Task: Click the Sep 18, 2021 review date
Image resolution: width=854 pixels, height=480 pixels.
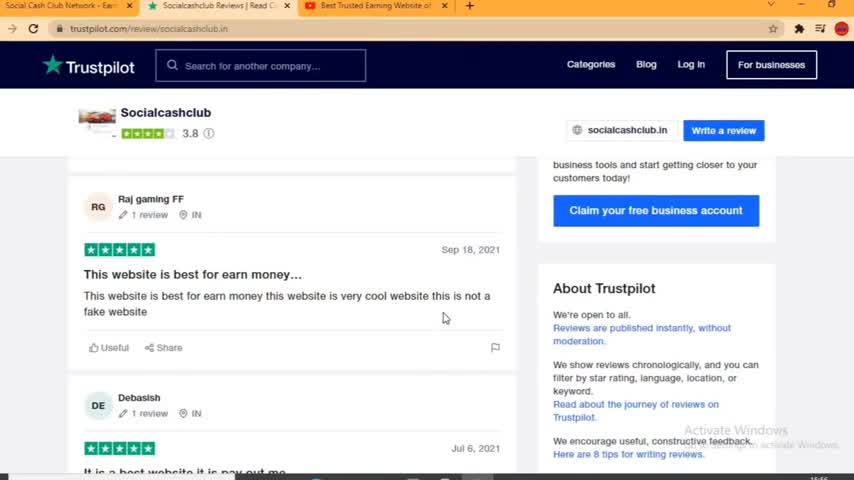Action: pyautogui.click(x=471, y=250)
